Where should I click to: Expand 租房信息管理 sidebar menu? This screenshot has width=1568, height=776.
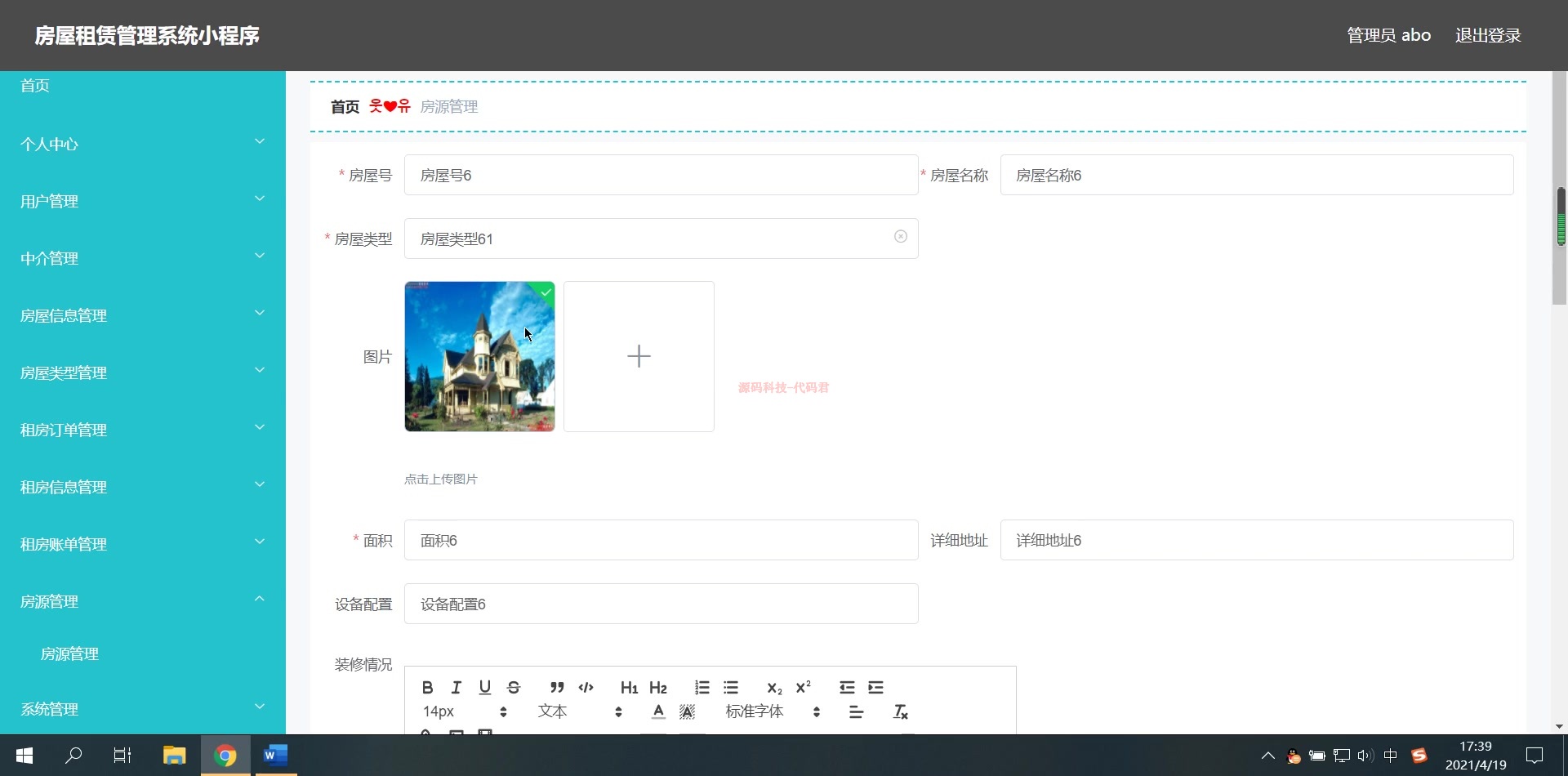point(143,487)
